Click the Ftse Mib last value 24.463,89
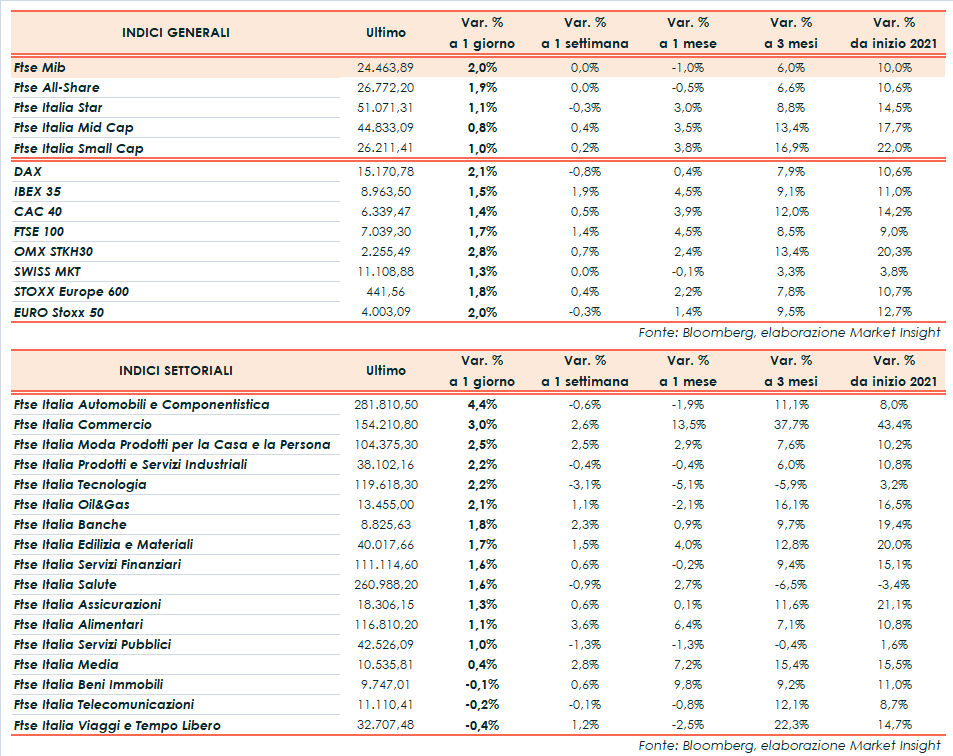The height and width of the screenshot is (756, 953). 385,67
